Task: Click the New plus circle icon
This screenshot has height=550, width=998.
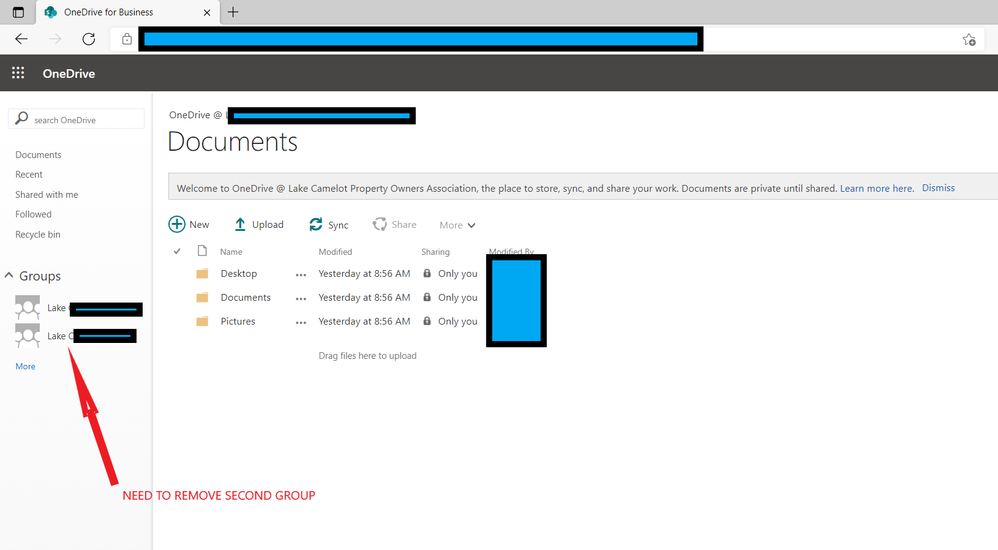Action: pyautogui.click(x=176, y=224)
